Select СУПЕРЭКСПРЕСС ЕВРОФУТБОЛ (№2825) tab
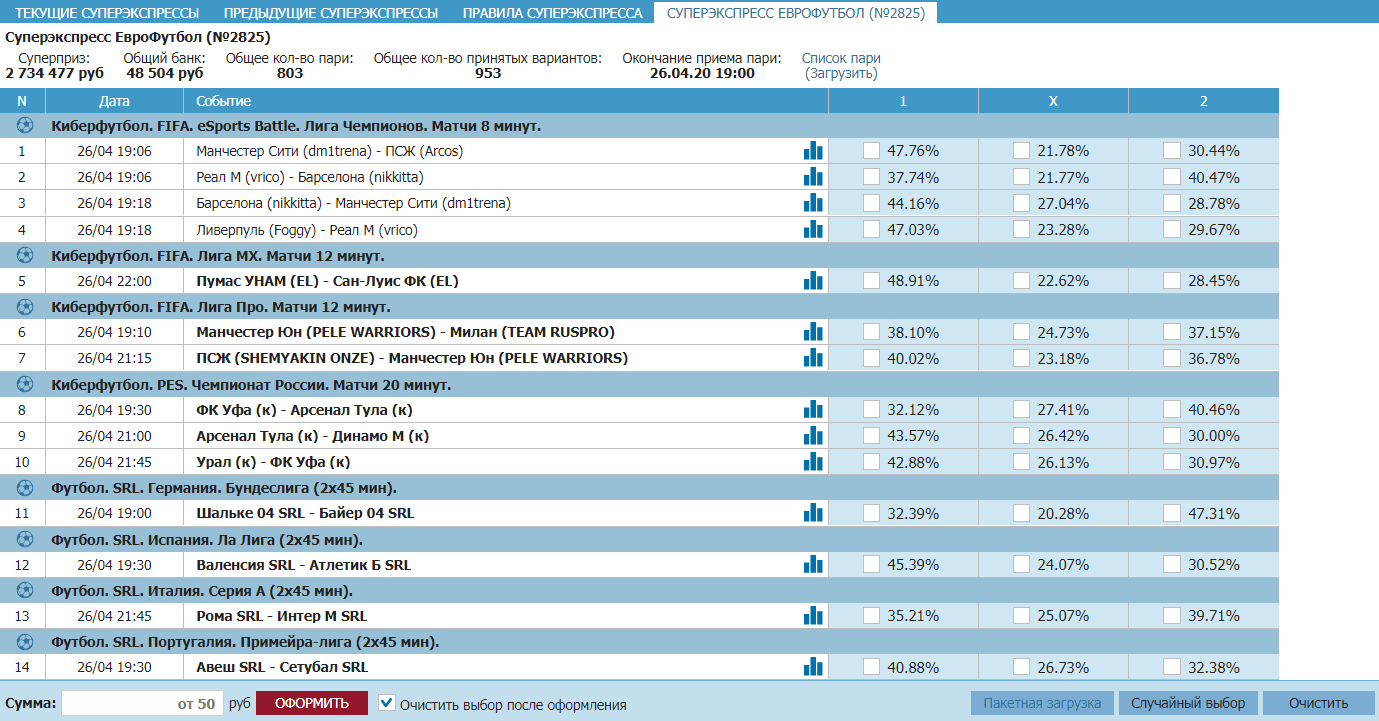 tap(796, 13)
